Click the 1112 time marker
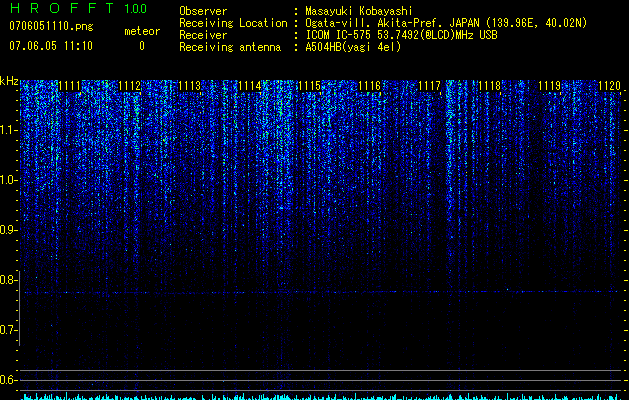The height and width of the screenshot is (400, 629). tap(130, 86)
